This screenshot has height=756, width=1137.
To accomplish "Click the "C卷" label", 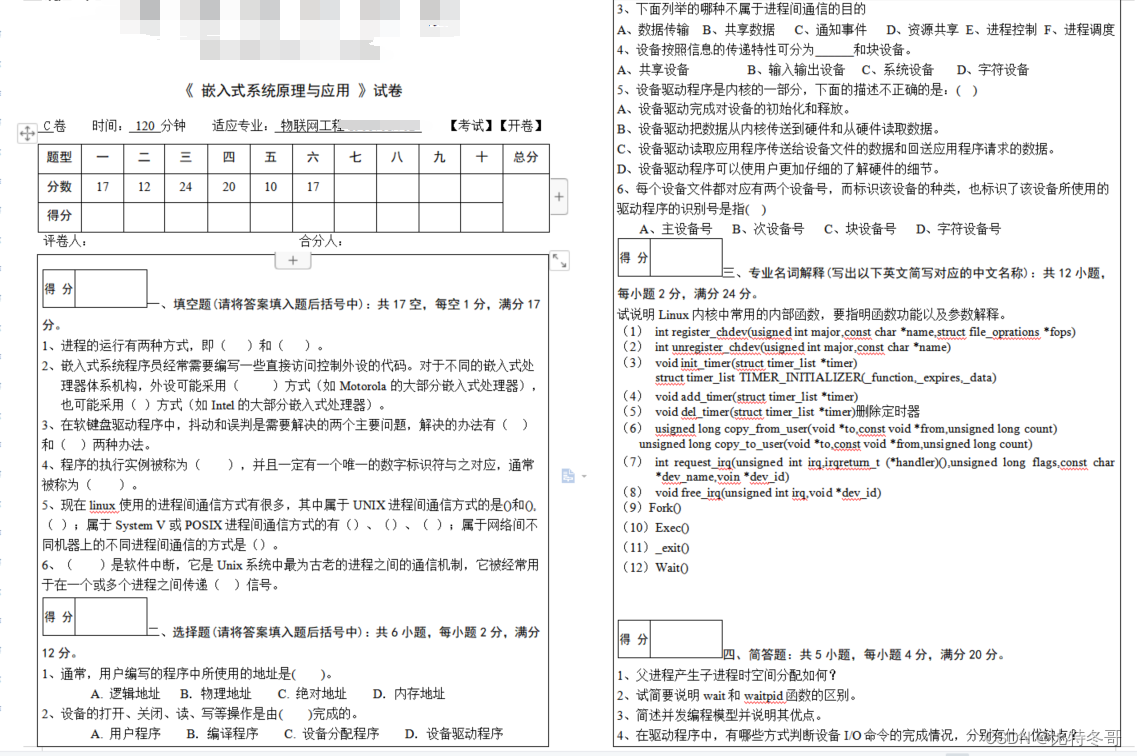I will click(54, 125).
